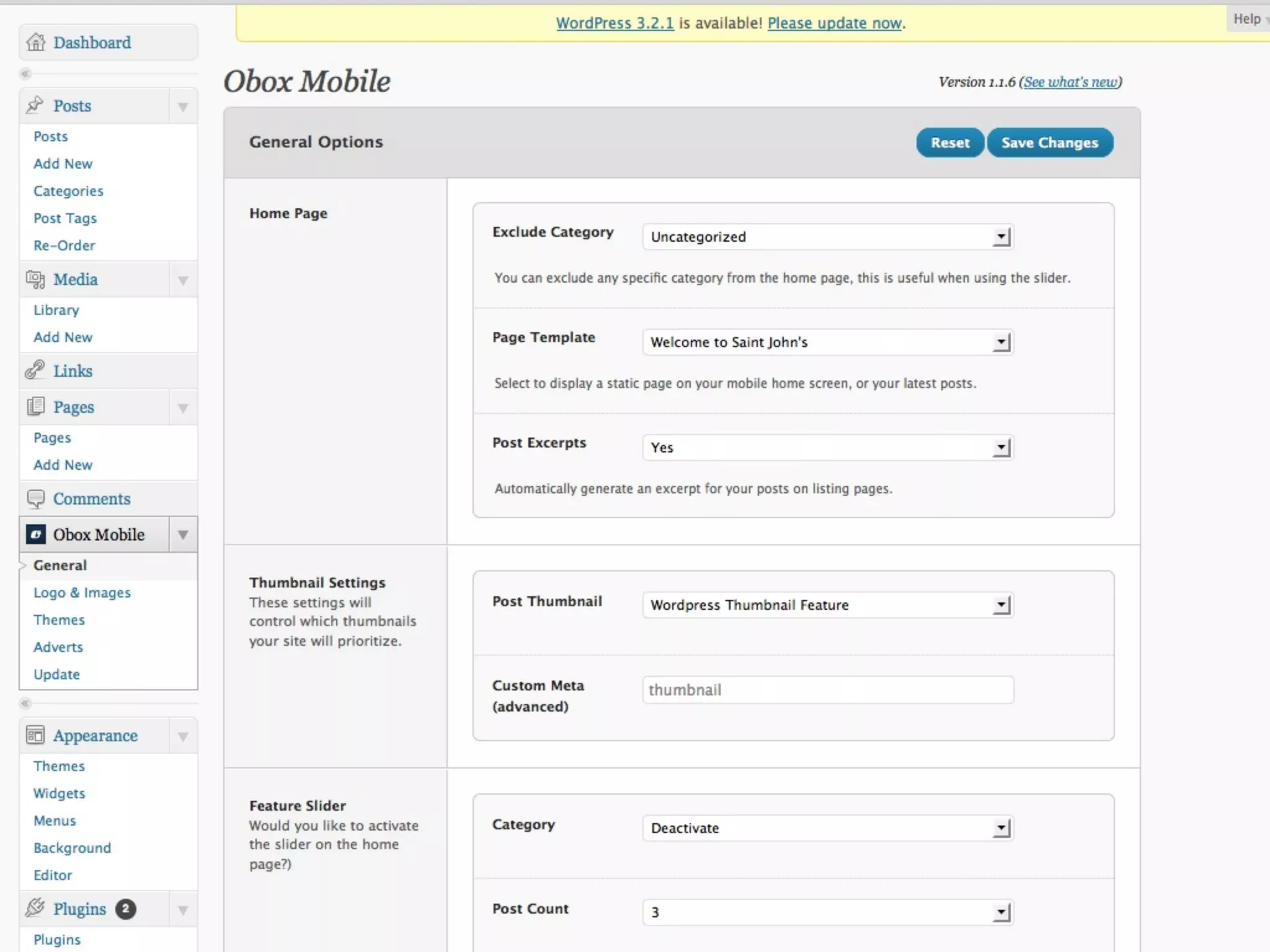Collapse the Posts menu arrow
The width and height of the screenshot is (1270, 952).
pos(183,107)
